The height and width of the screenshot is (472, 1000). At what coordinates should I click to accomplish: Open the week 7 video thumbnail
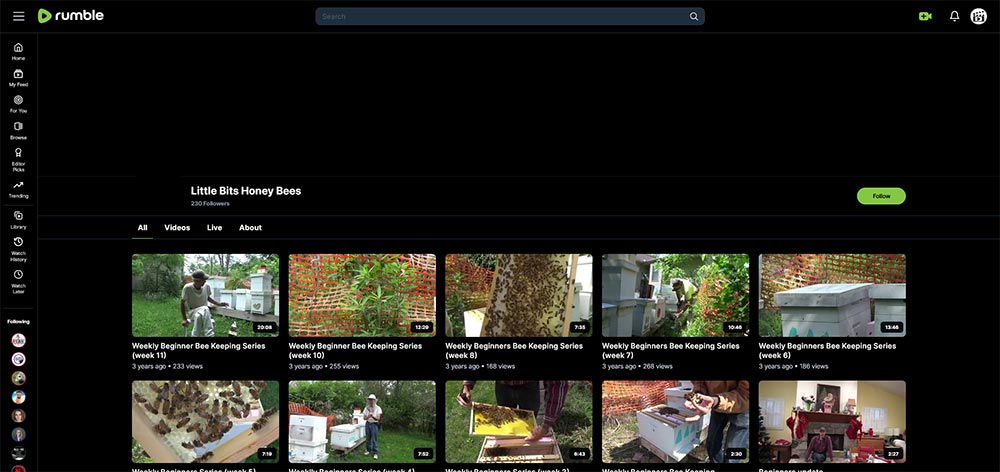pos(675,295)
